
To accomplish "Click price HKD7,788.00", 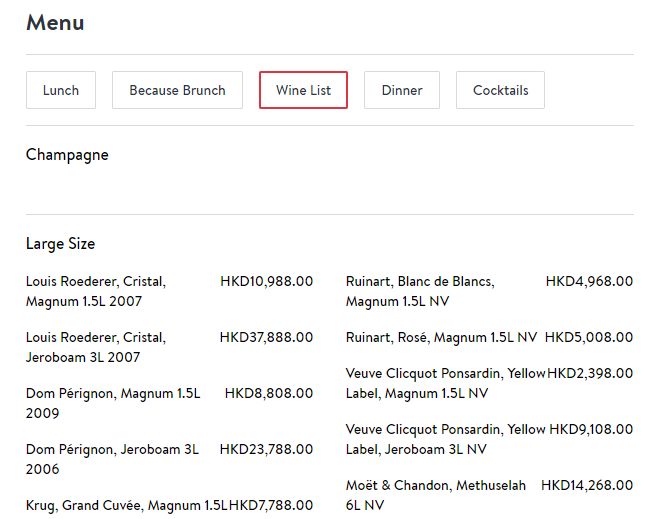I will coord(271,505).
